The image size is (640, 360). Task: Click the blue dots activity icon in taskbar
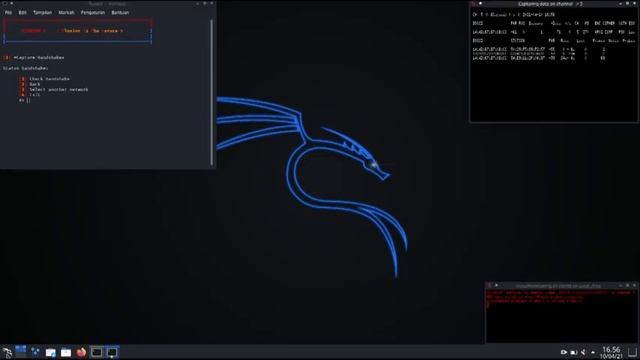click(x=36, y=352)
